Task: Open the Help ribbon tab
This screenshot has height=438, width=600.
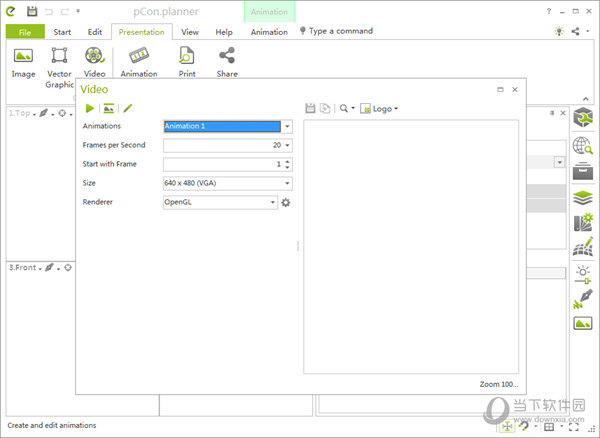Action: click(224, 32)
